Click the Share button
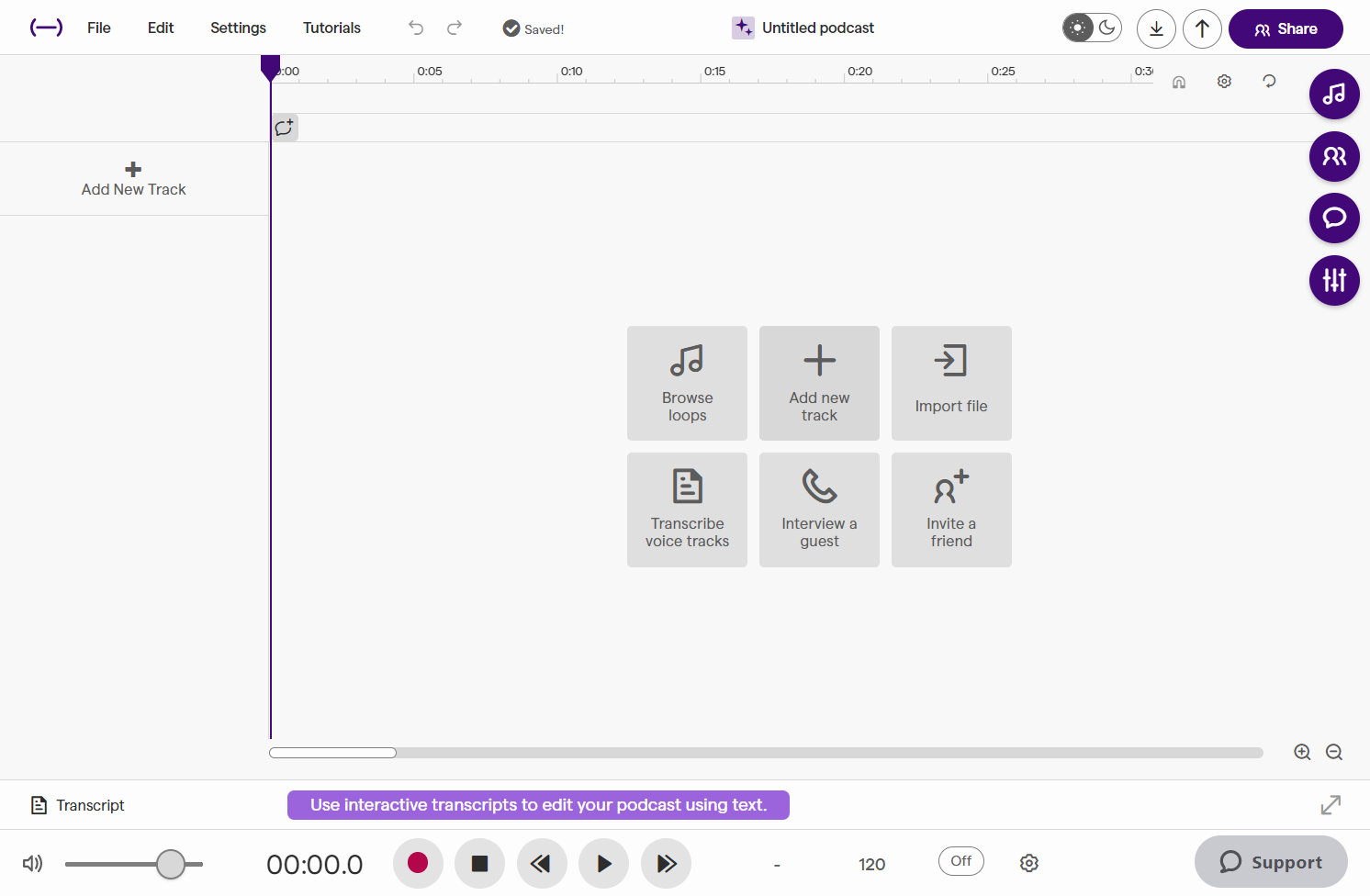The width and height of the screenshot is (1370, 896). [1286, 28]
